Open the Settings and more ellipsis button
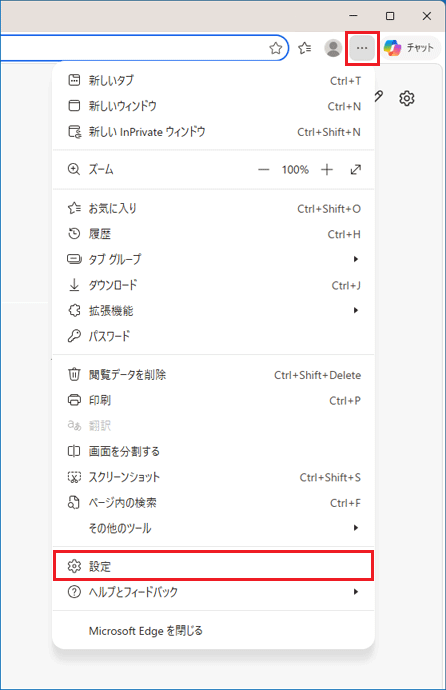Image resolution: width=446 pixels, height=690 pixels. point(362,48)
